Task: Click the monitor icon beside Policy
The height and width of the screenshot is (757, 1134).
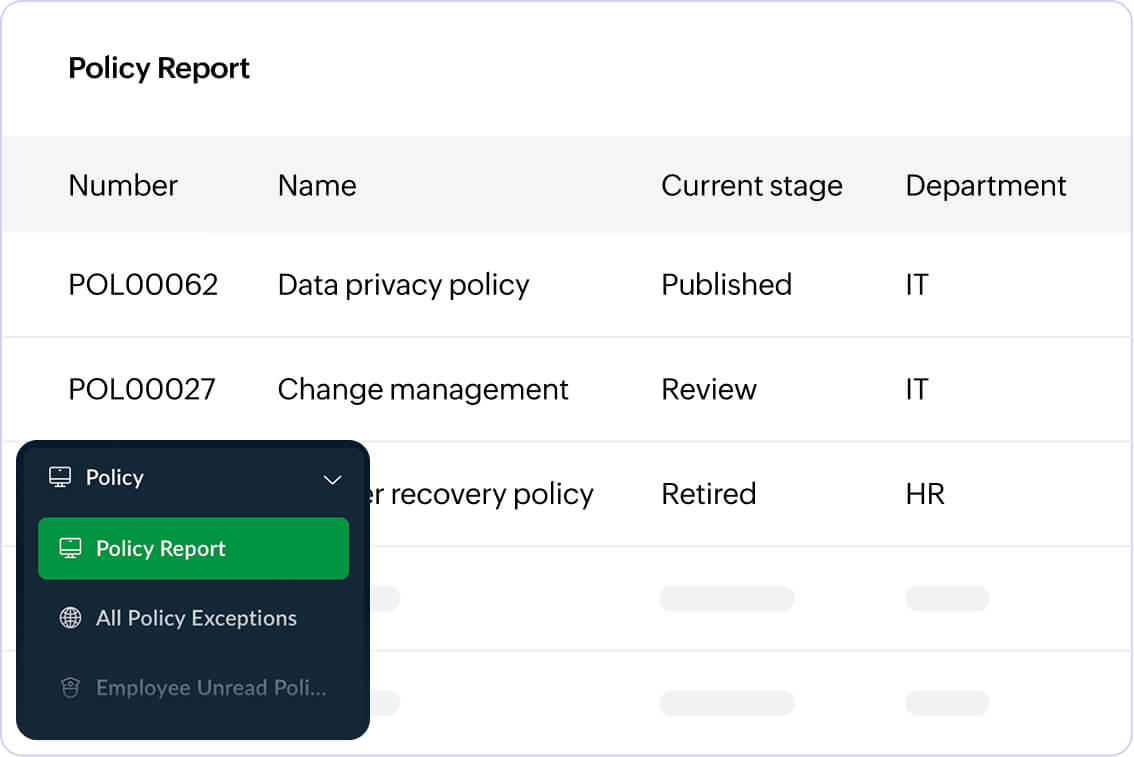Action: pyautogui.click(x=60, y=478)
